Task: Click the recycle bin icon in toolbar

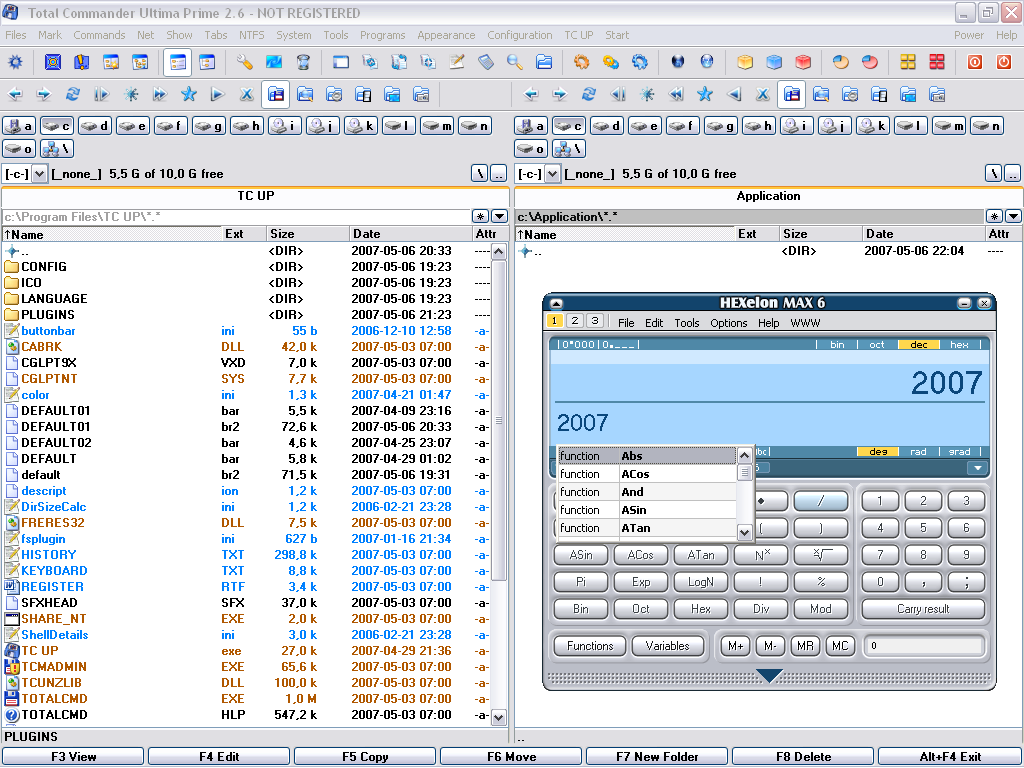Action: [x=303, y=62]
